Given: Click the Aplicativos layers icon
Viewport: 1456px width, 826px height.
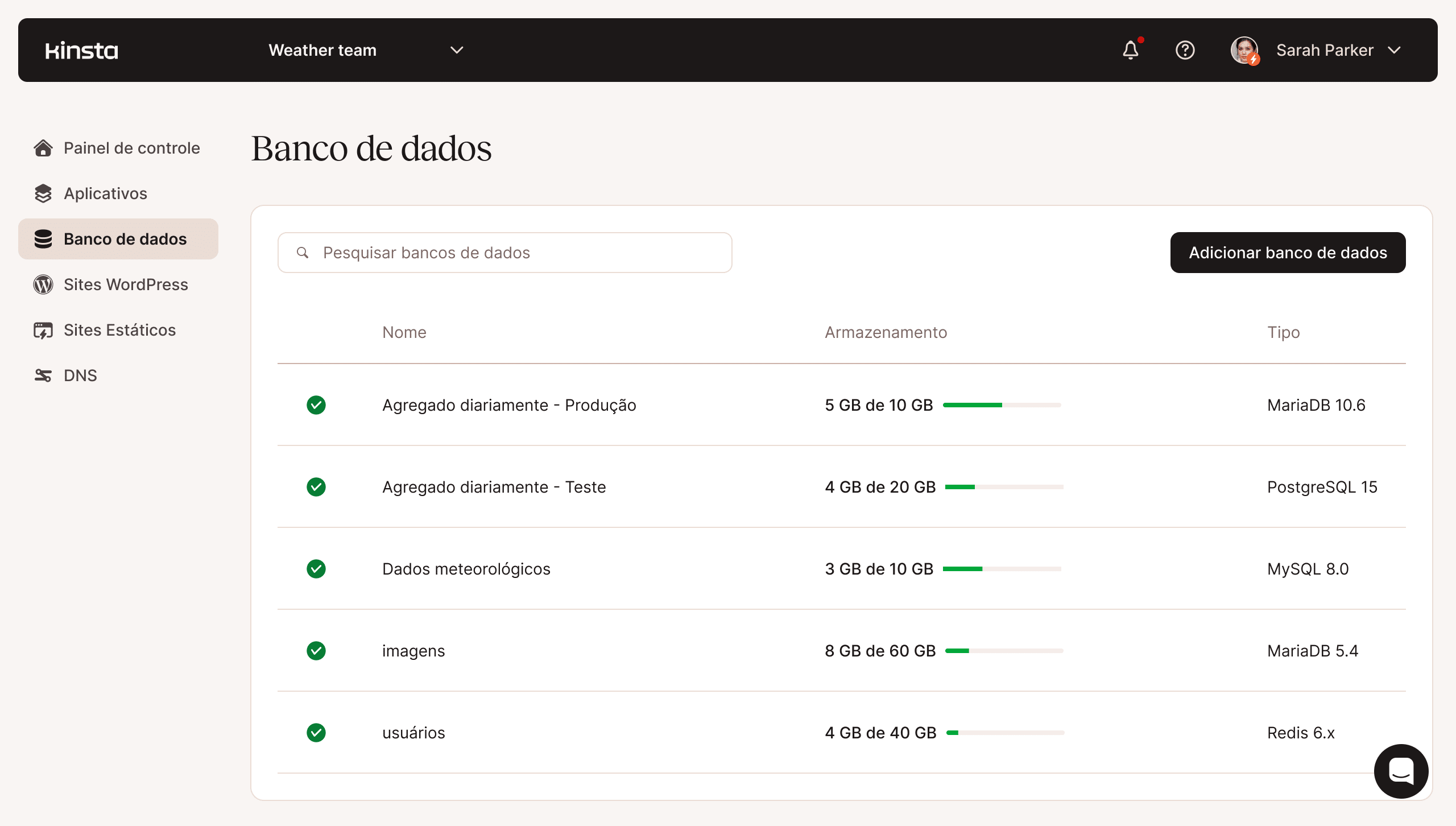Looking at the screenshot, I should (x=43, y=193).
